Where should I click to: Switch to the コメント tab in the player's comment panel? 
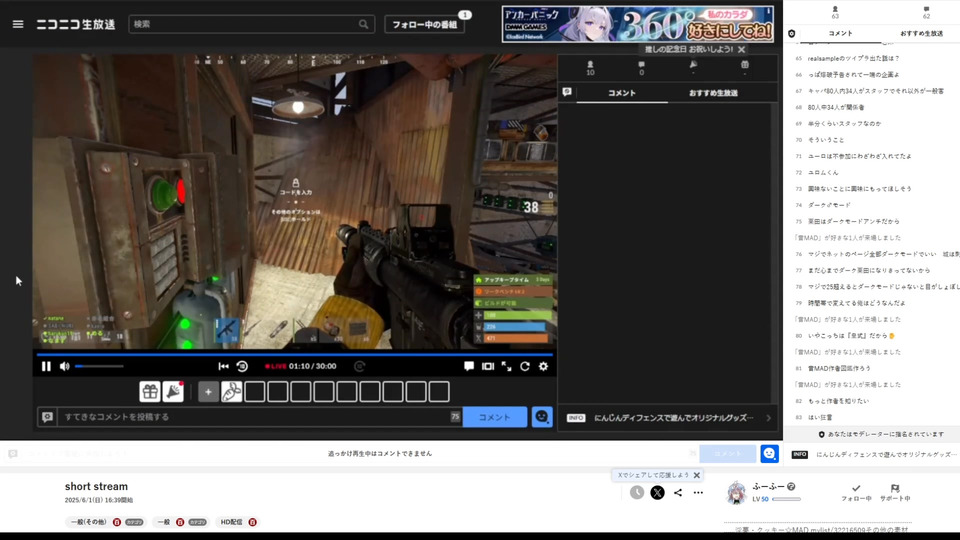(x=622, y=93)
